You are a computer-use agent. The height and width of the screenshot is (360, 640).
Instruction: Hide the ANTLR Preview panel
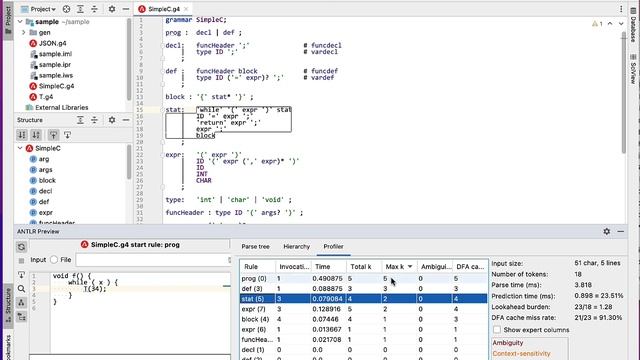(x=620, y=231)
